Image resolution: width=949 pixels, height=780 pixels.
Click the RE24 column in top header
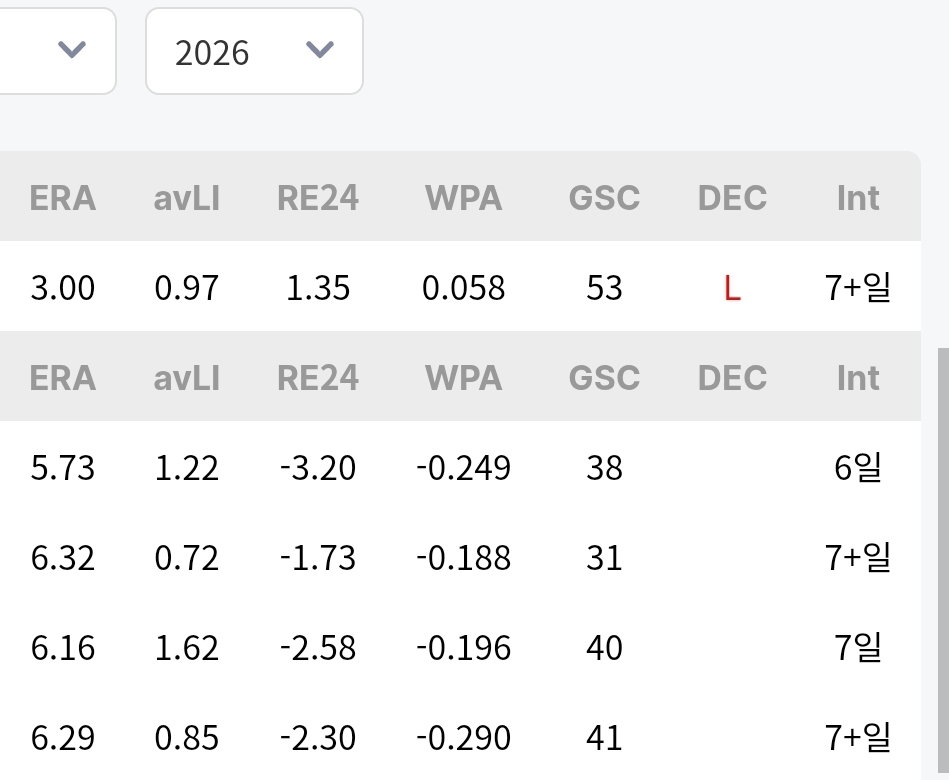click(318, 198)
